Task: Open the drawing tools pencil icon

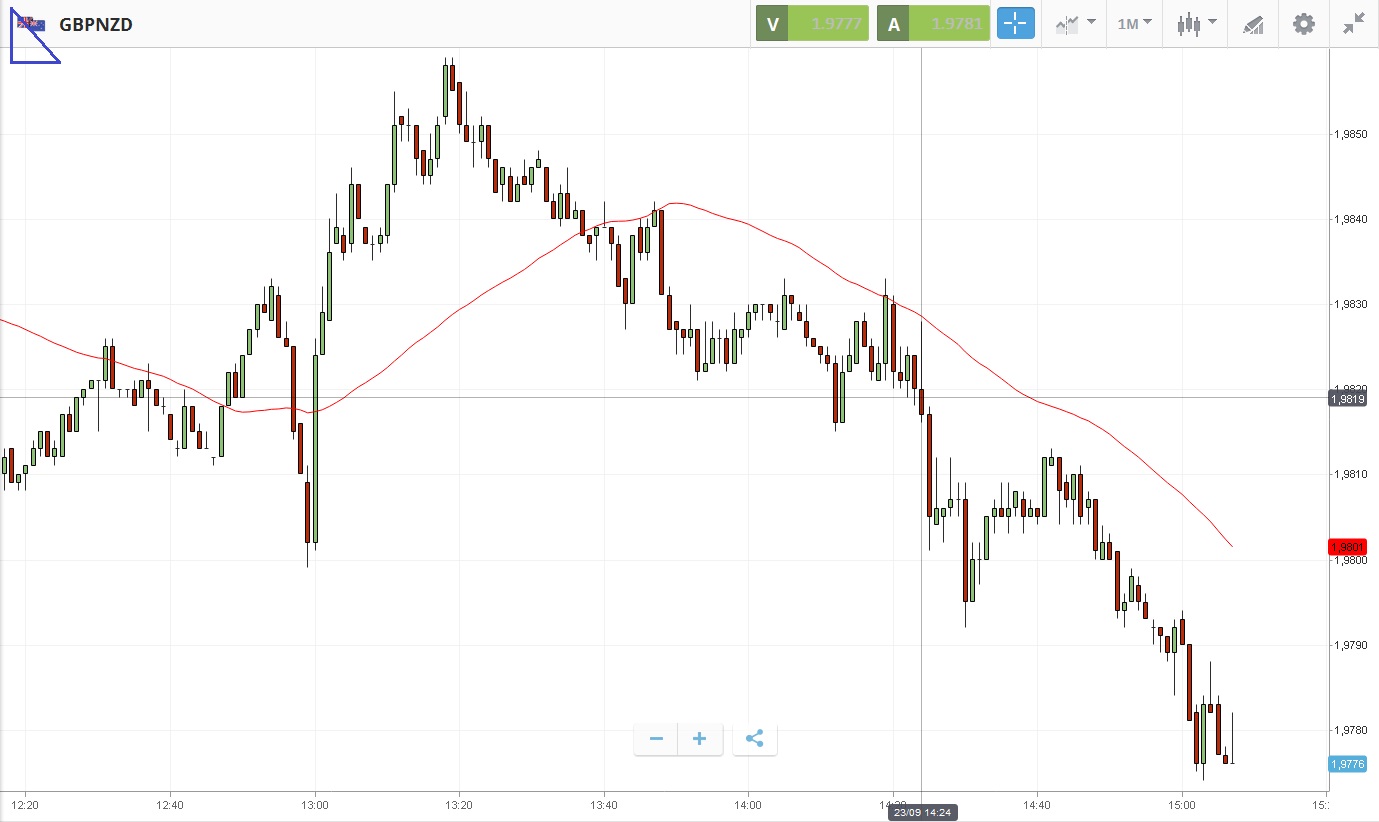Action: coord(1253,24)
